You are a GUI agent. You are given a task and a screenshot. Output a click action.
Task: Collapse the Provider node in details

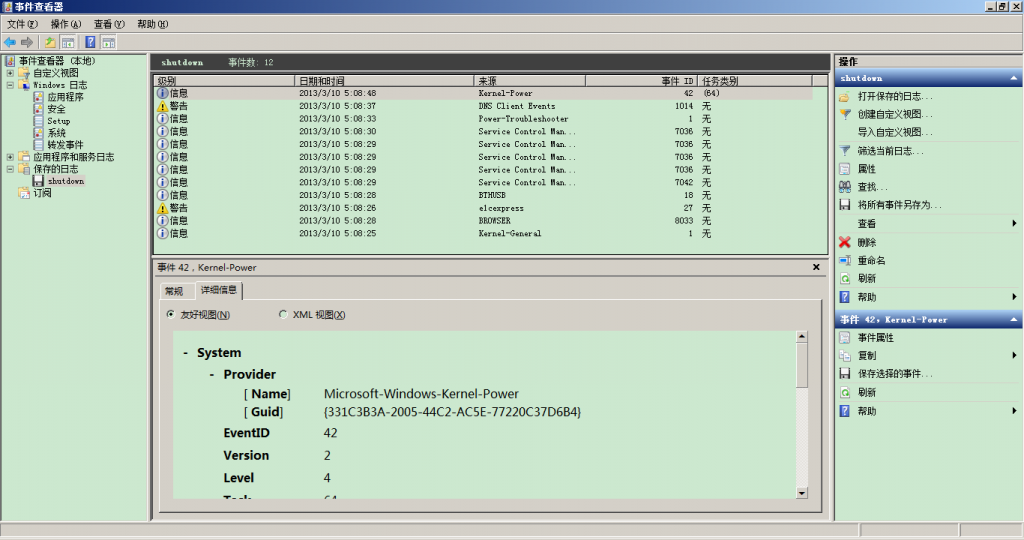[x=212, y=374]
